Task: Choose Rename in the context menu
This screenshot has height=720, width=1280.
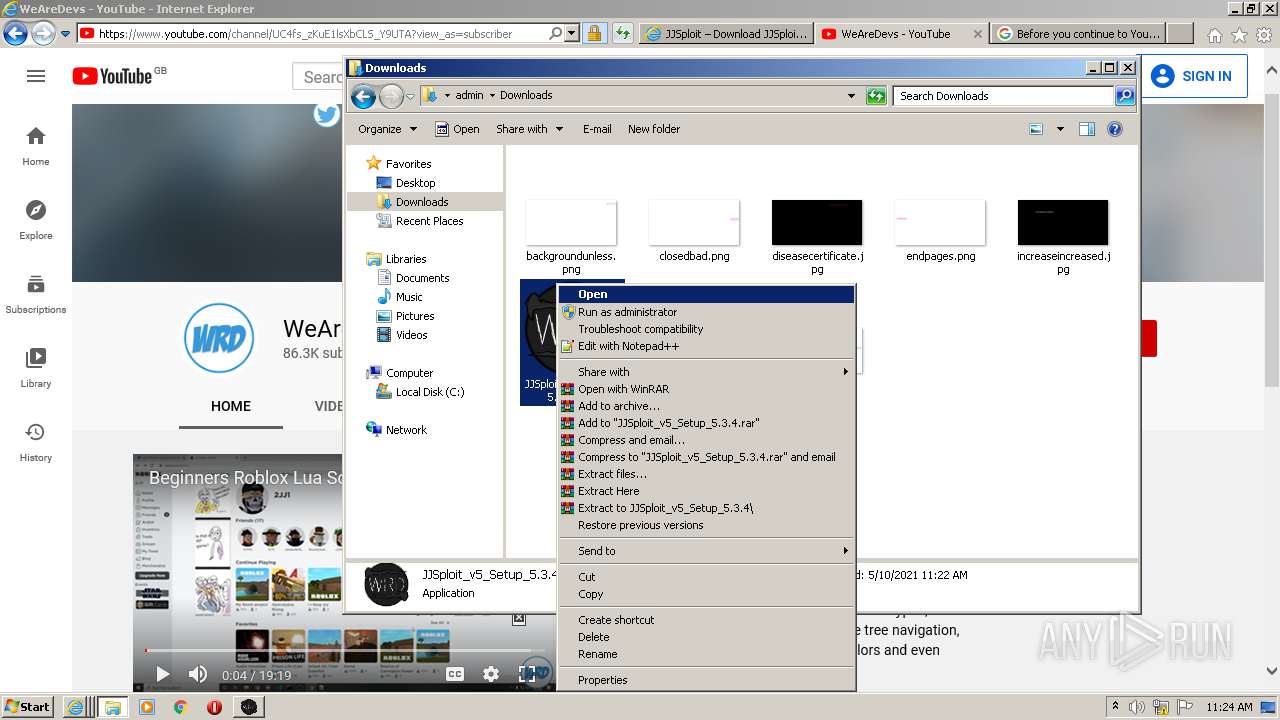Action: (706, 654)
